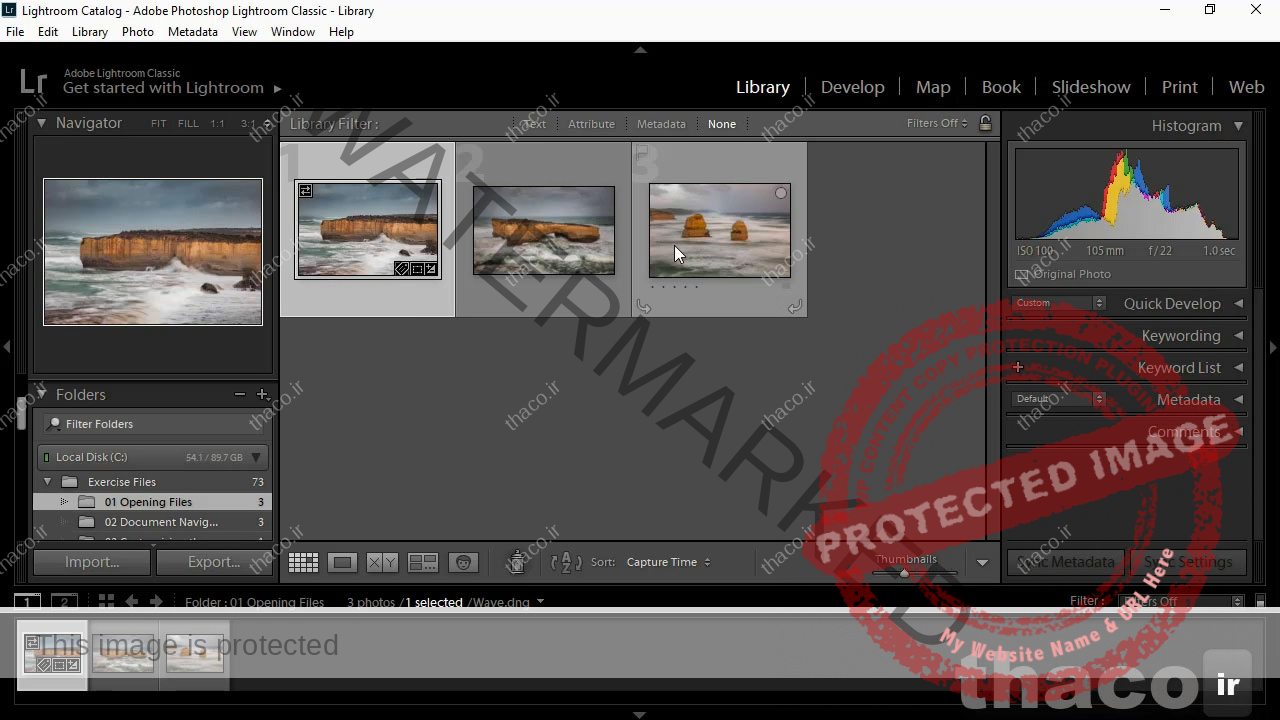
Task: Rotate third photo counter-clockwise
Action: pyautogui.click(x=643, y=307)
